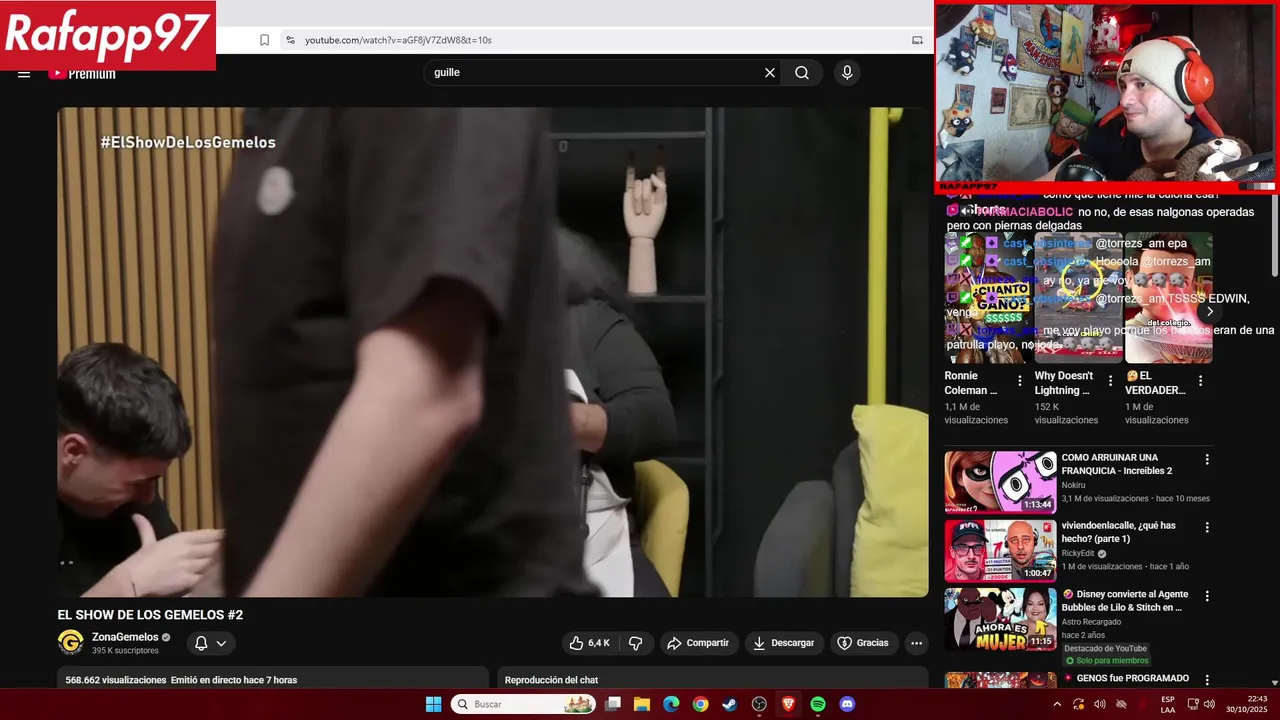Open the 'EL VERDADER...' short thumbnail

click(1168, 298)
